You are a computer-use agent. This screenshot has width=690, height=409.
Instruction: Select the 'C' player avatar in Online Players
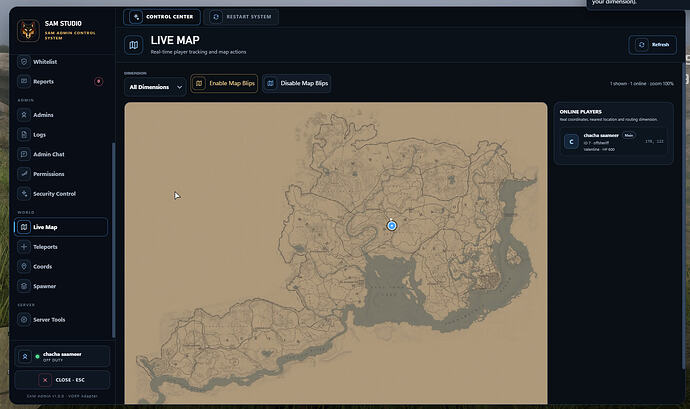point(571,142)
